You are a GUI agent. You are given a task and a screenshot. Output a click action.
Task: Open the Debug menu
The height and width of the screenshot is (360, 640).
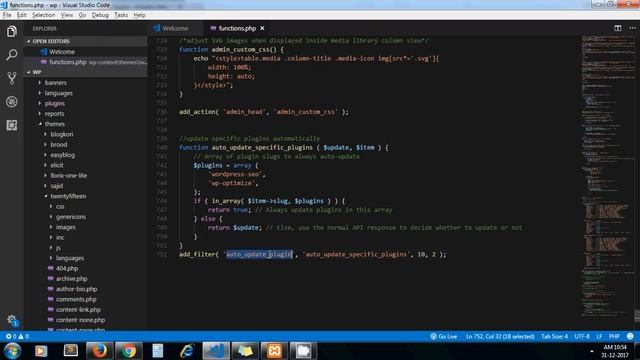click(100, 15)
